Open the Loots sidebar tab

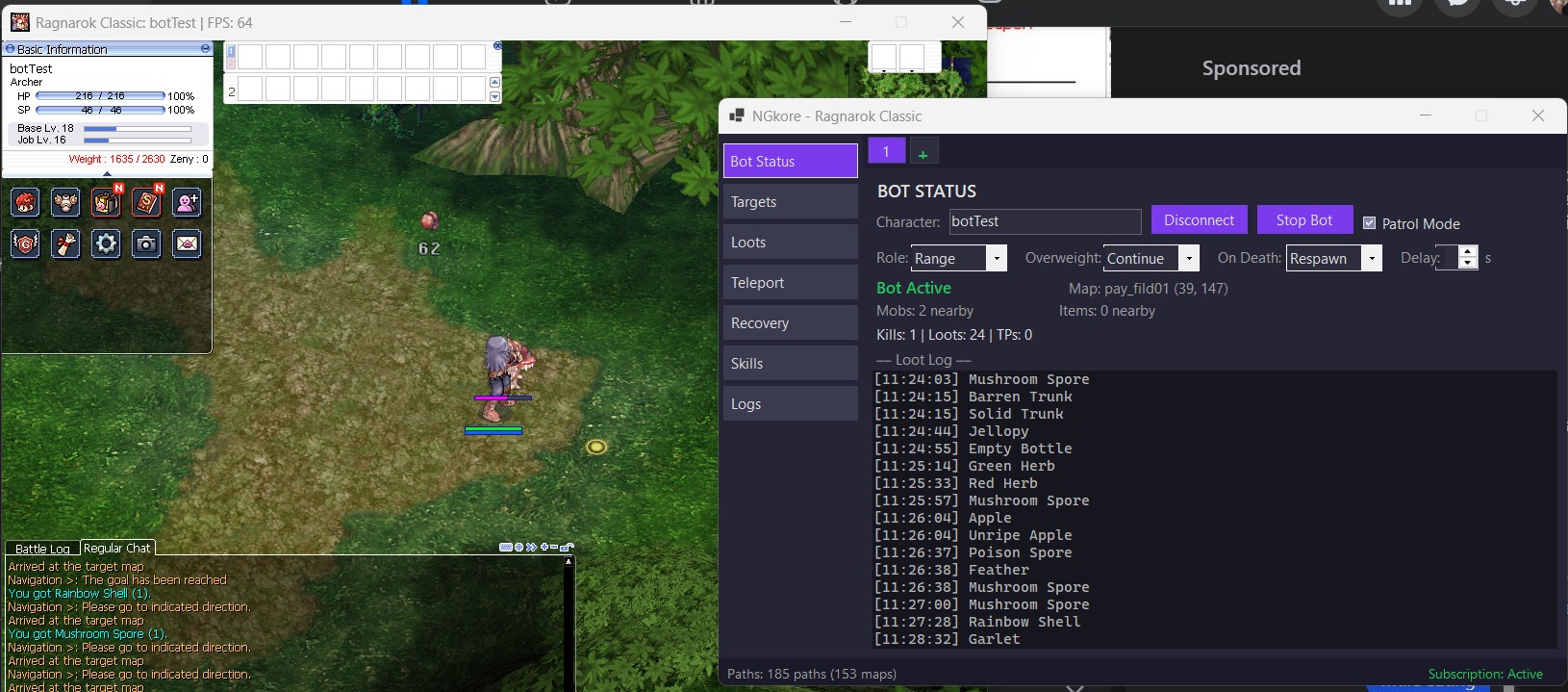click(x=791, y=242)
